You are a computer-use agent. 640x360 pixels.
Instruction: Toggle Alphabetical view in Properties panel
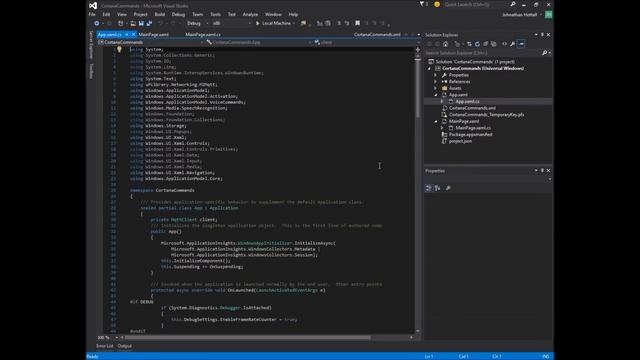437,188
